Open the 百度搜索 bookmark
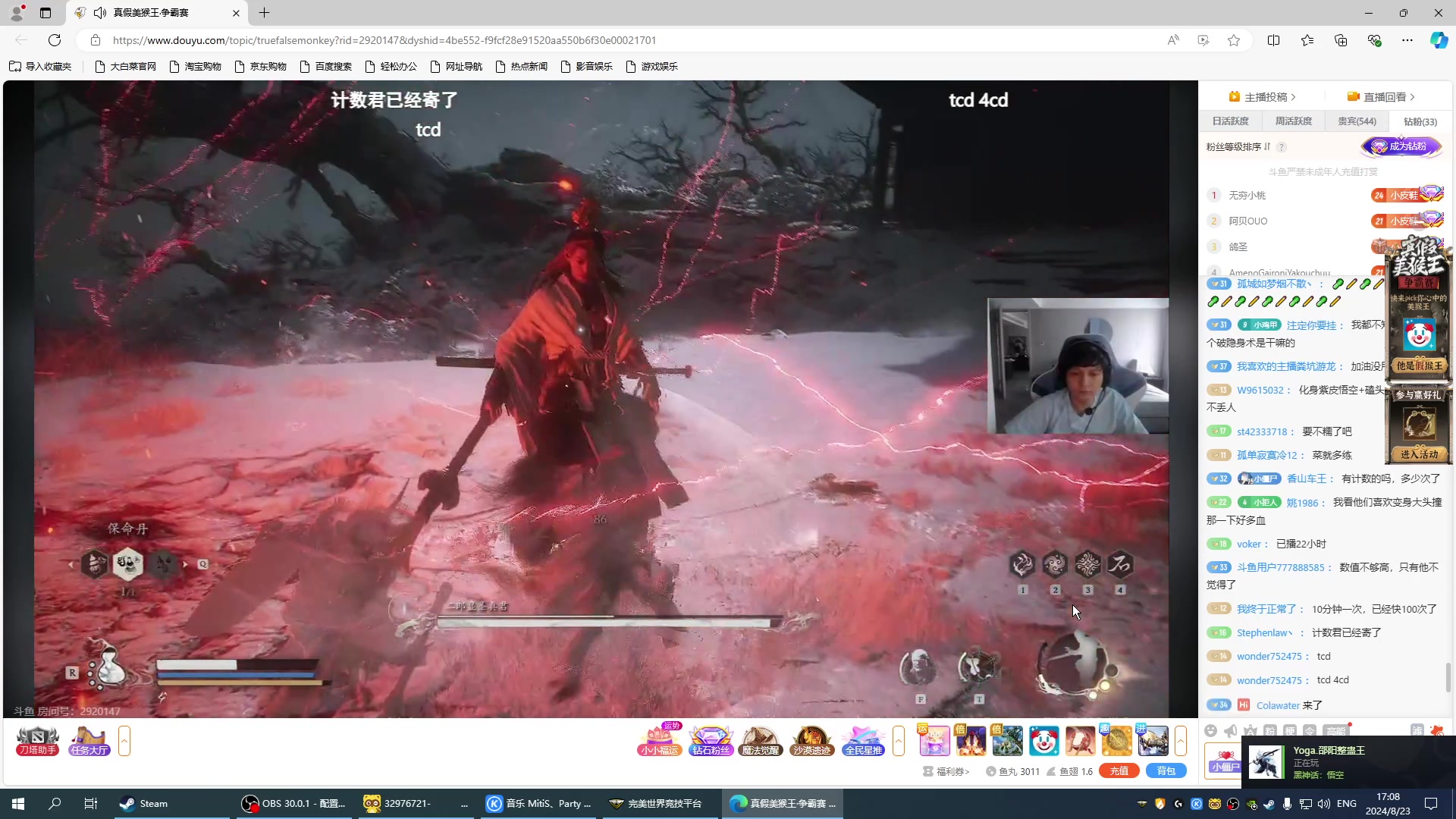The image size is (1456, 819). 326,67
